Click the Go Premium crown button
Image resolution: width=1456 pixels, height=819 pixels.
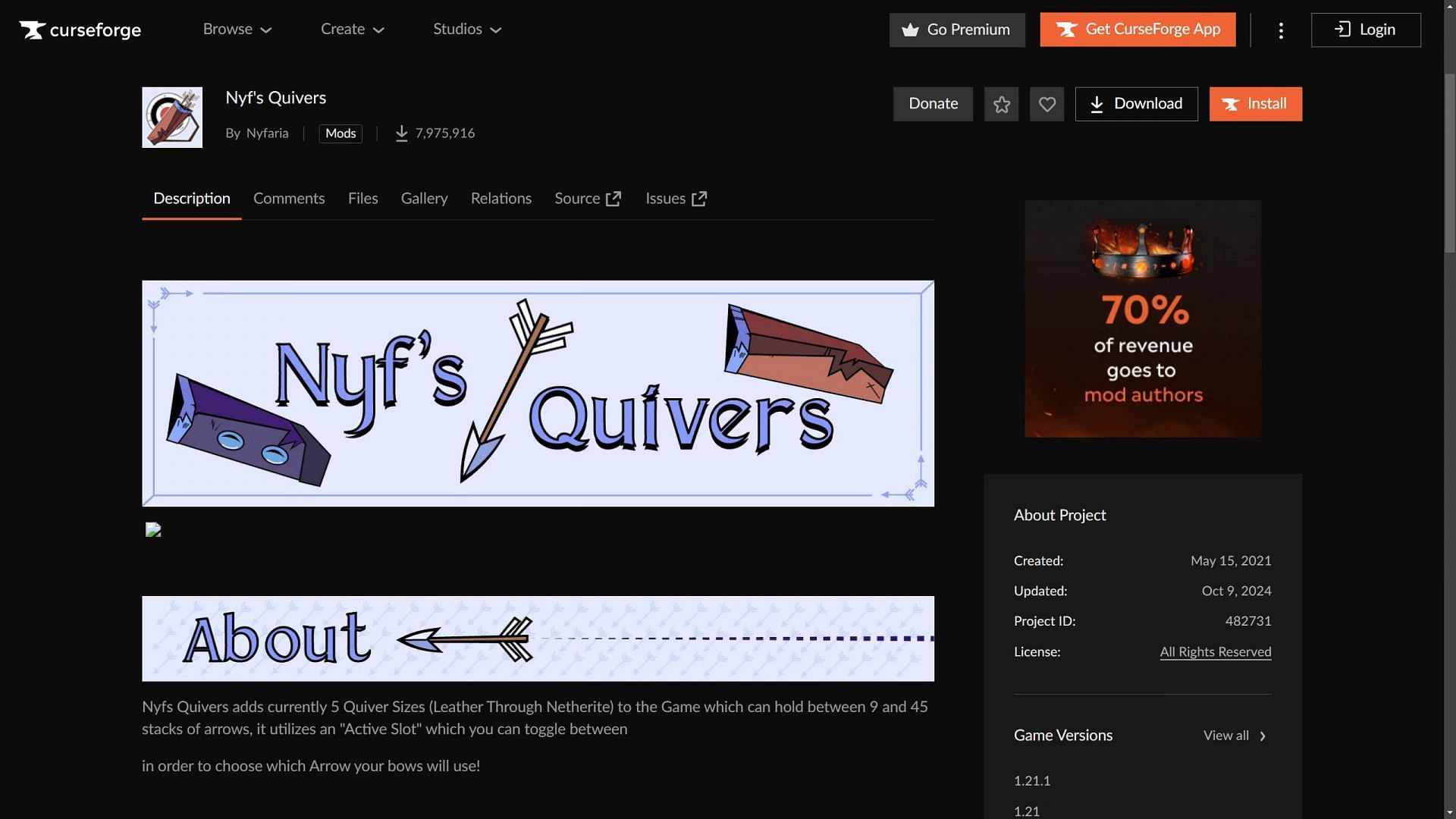tap(956, 30)
